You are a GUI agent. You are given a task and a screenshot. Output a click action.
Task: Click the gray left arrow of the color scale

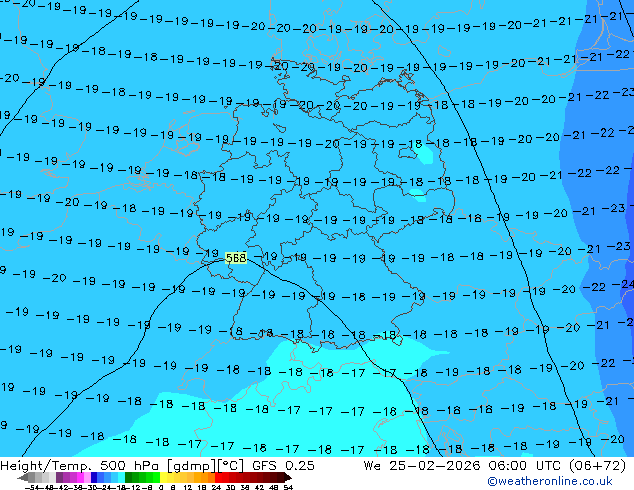coord(23,478)
